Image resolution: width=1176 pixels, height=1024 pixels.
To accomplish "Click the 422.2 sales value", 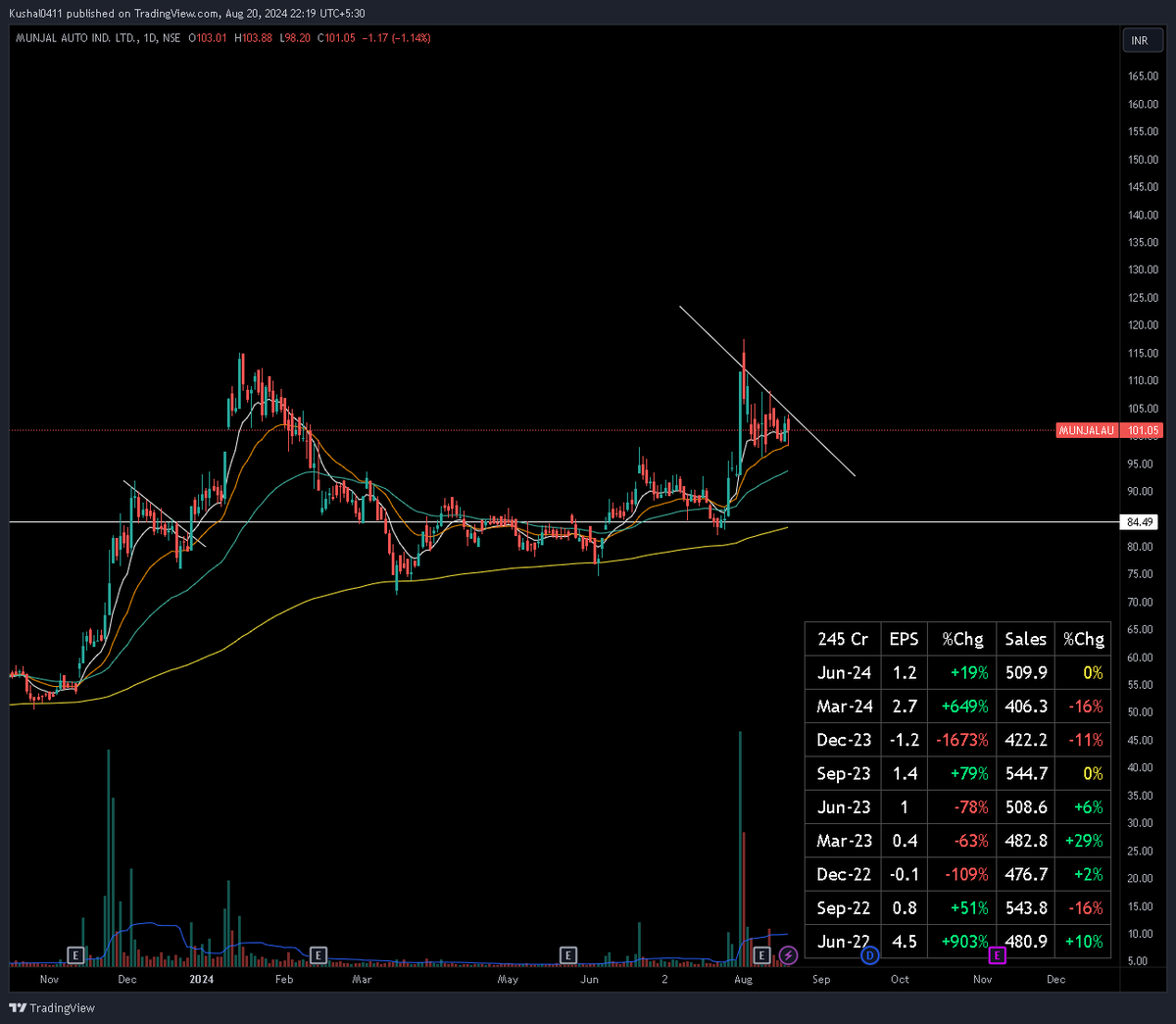I will [1026, 740].
